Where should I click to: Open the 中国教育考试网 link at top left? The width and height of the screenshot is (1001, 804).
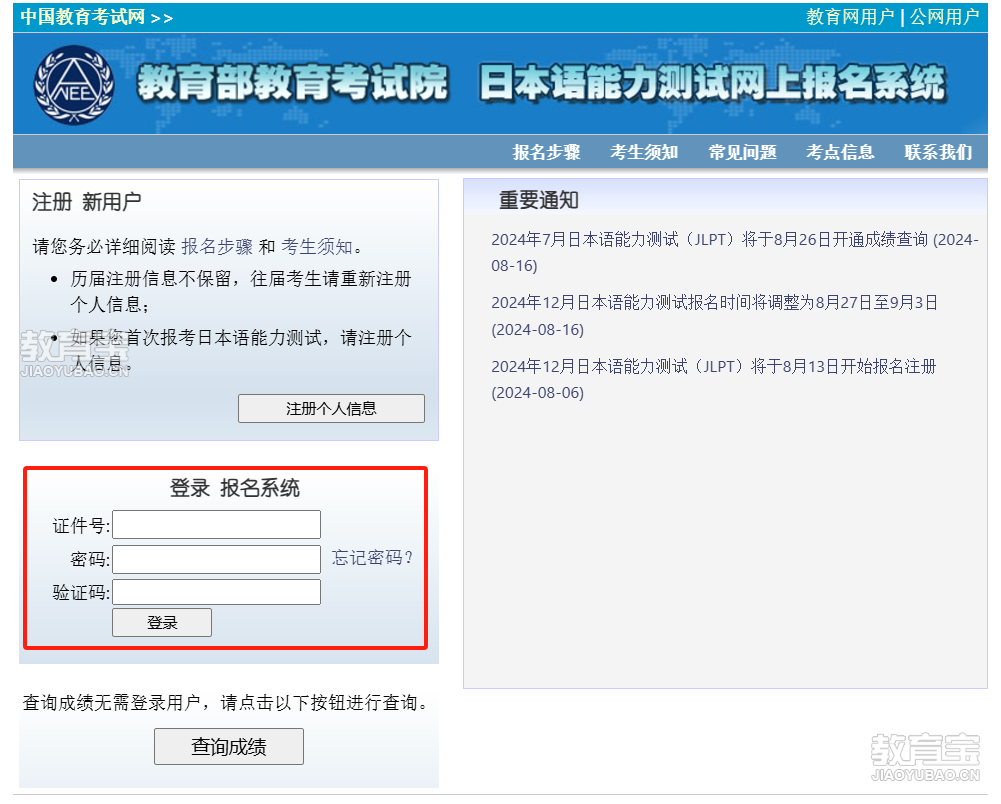[83, 17]
